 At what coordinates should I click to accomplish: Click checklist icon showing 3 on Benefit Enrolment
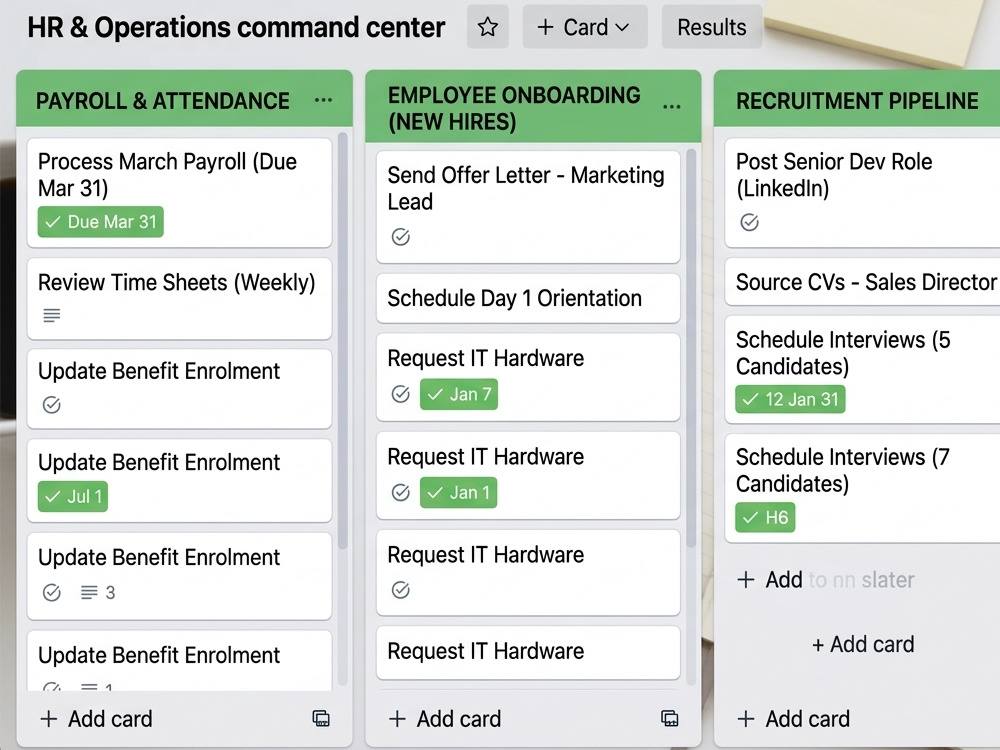click(x=98, y=592)
